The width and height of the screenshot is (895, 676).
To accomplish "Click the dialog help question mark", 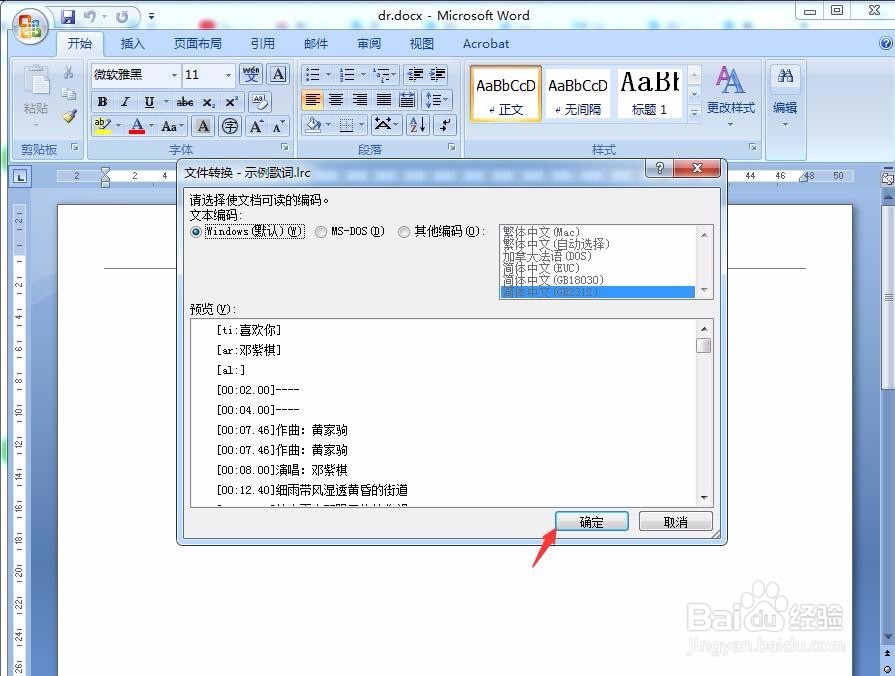I will [660, 168].
